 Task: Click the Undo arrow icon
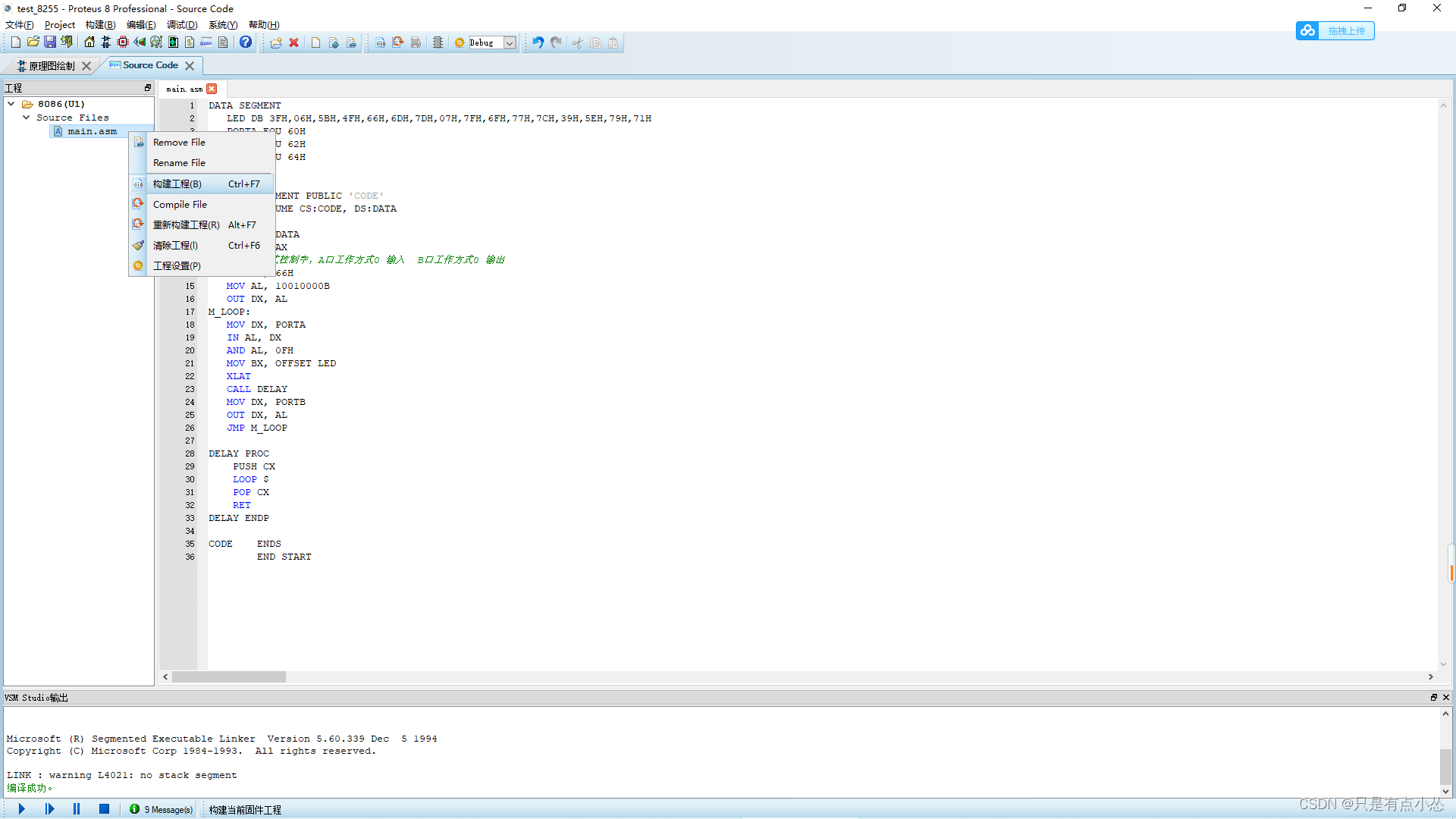(538, 42)
